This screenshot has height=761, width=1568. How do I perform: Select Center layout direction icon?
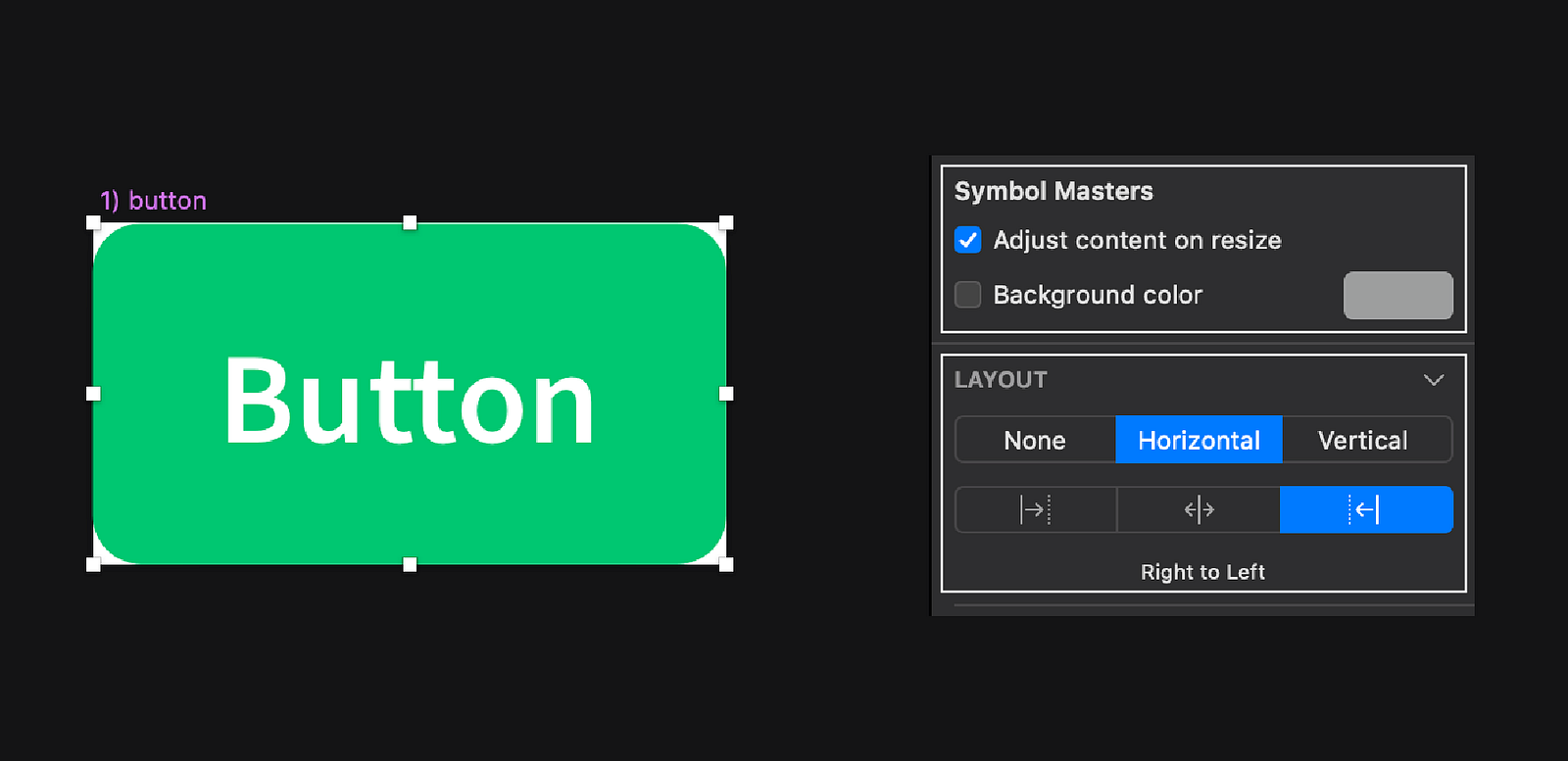[x=1199, y=509]
